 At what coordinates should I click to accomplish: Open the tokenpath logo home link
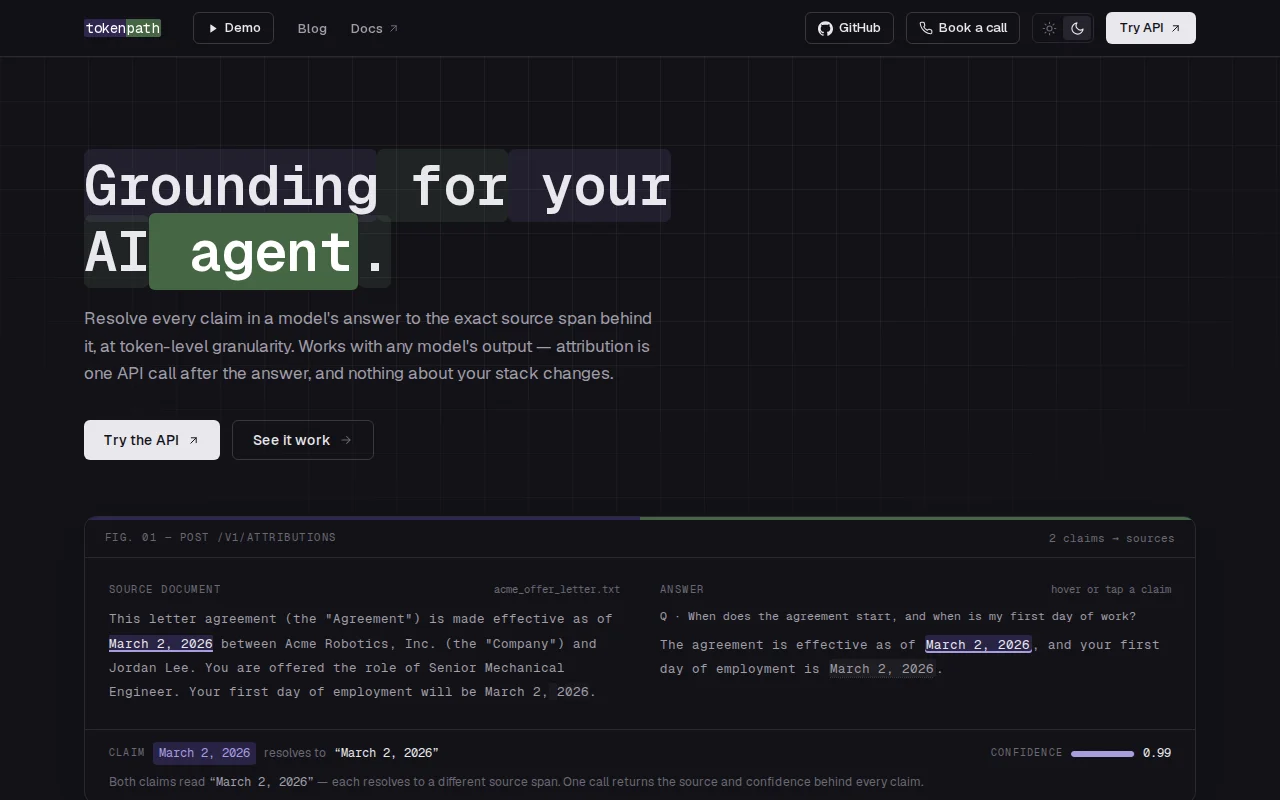point(122,28)
